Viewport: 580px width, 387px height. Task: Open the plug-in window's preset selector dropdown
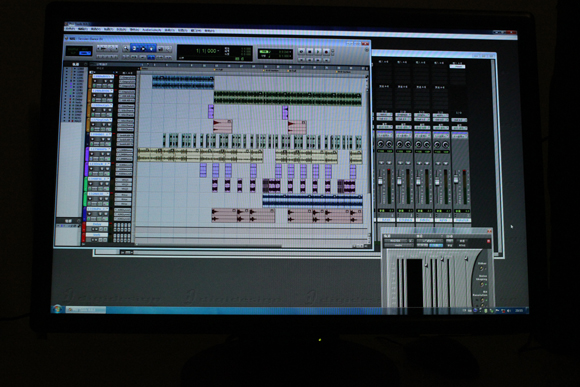430,241
